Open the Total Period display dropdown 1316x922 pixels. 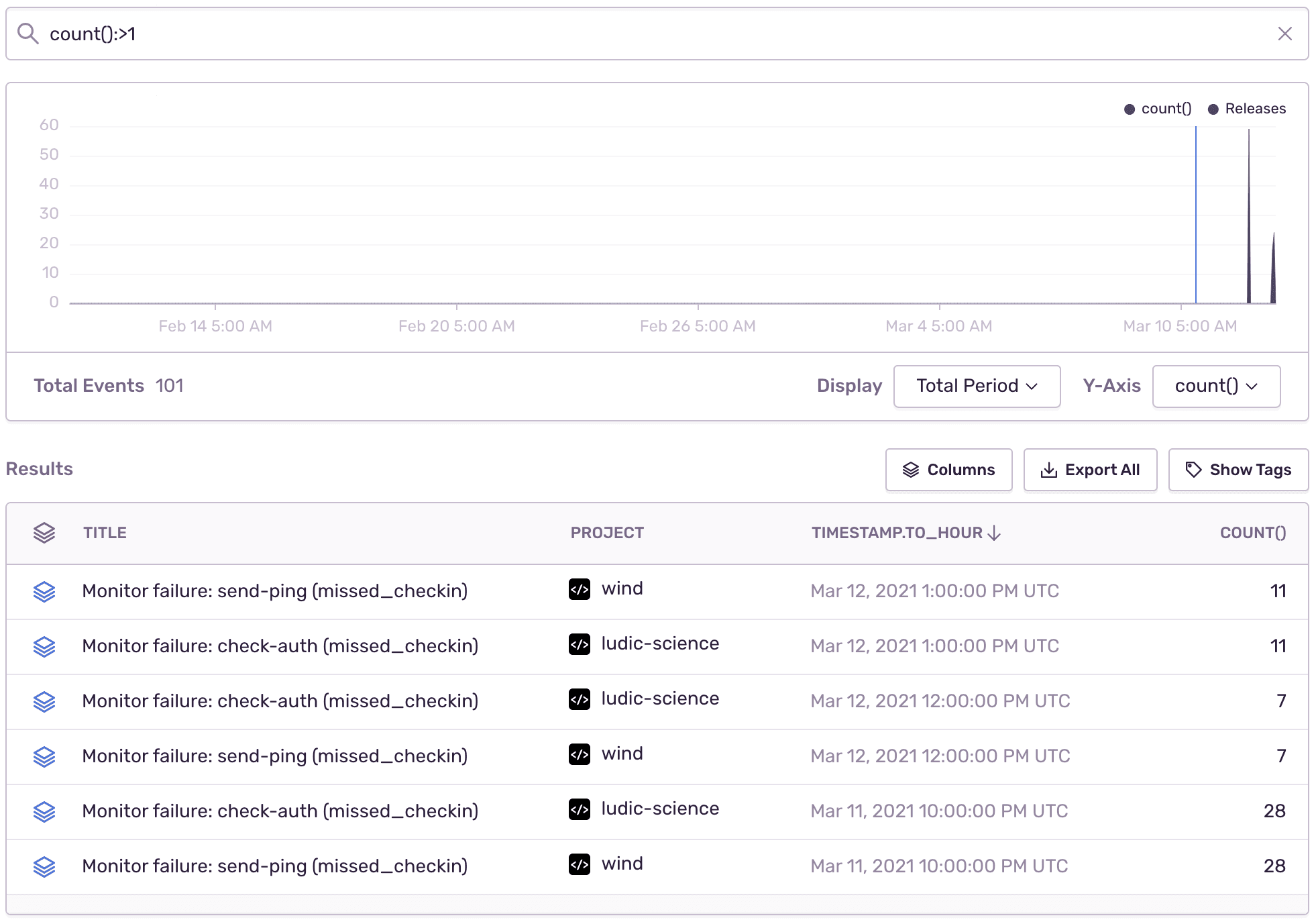click(x=977, y=386)
